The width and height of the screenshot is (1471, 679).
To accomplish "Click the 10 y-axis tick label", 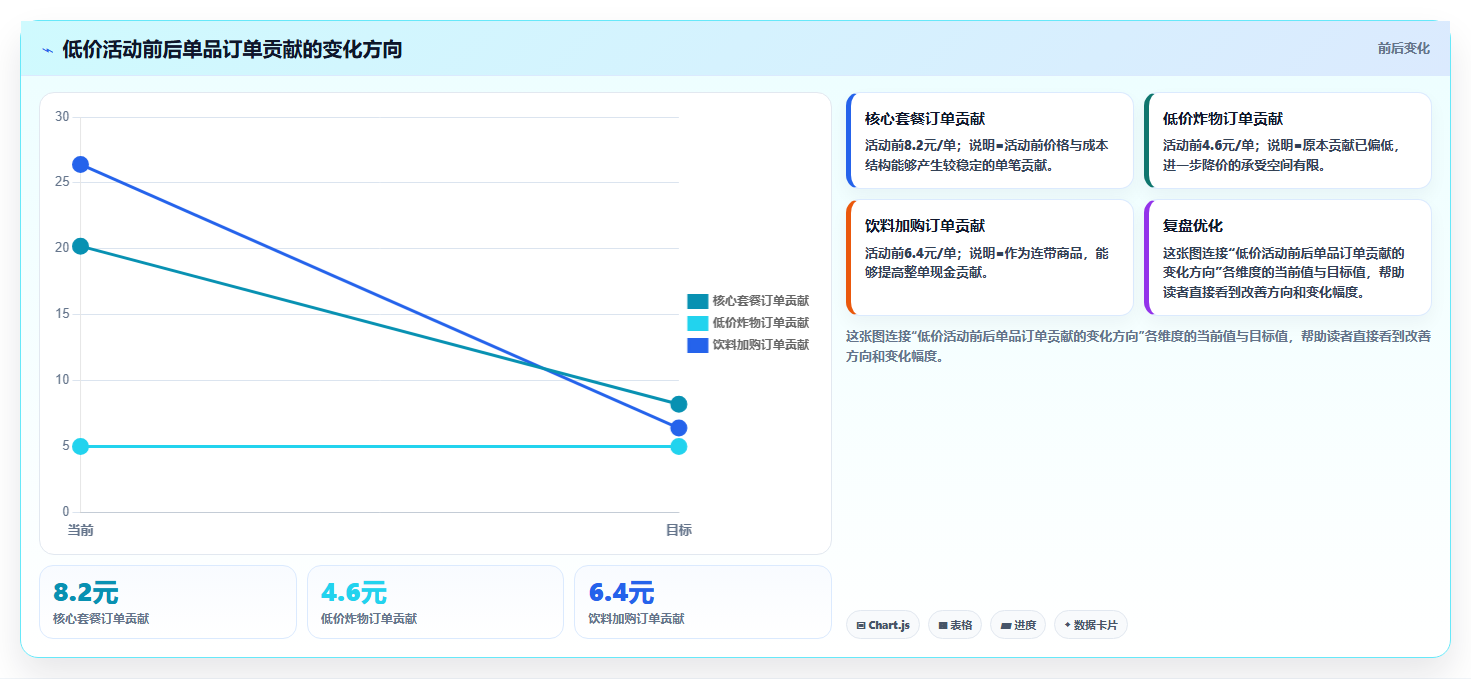I will [x=62, y=380].
